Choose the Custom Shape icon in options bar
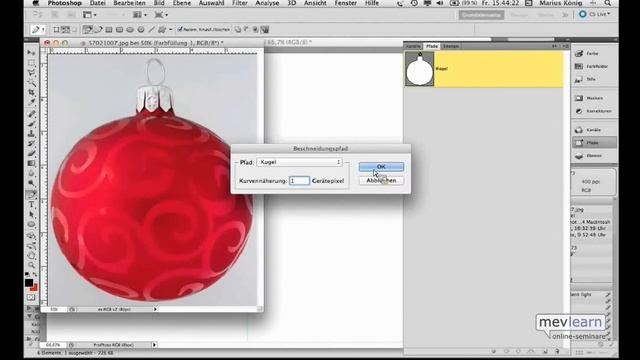The image size is (640, 360). 162,29
